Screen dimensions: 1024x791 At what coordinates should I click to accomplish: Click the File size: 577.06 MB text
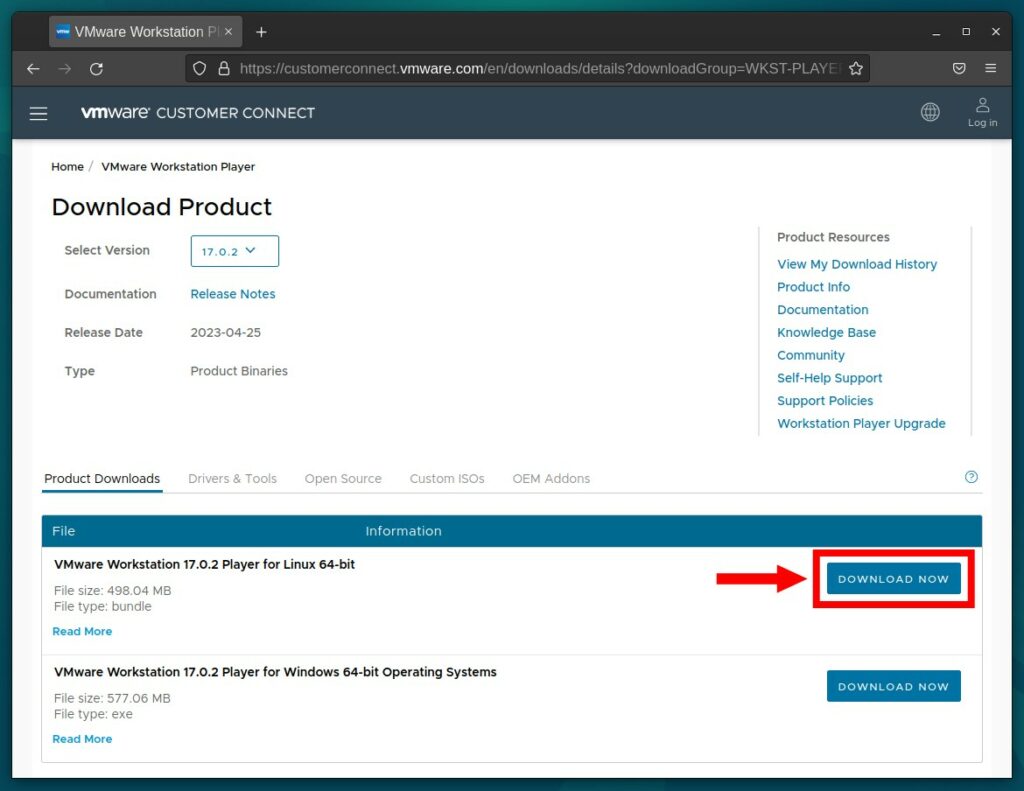(112, 698)
